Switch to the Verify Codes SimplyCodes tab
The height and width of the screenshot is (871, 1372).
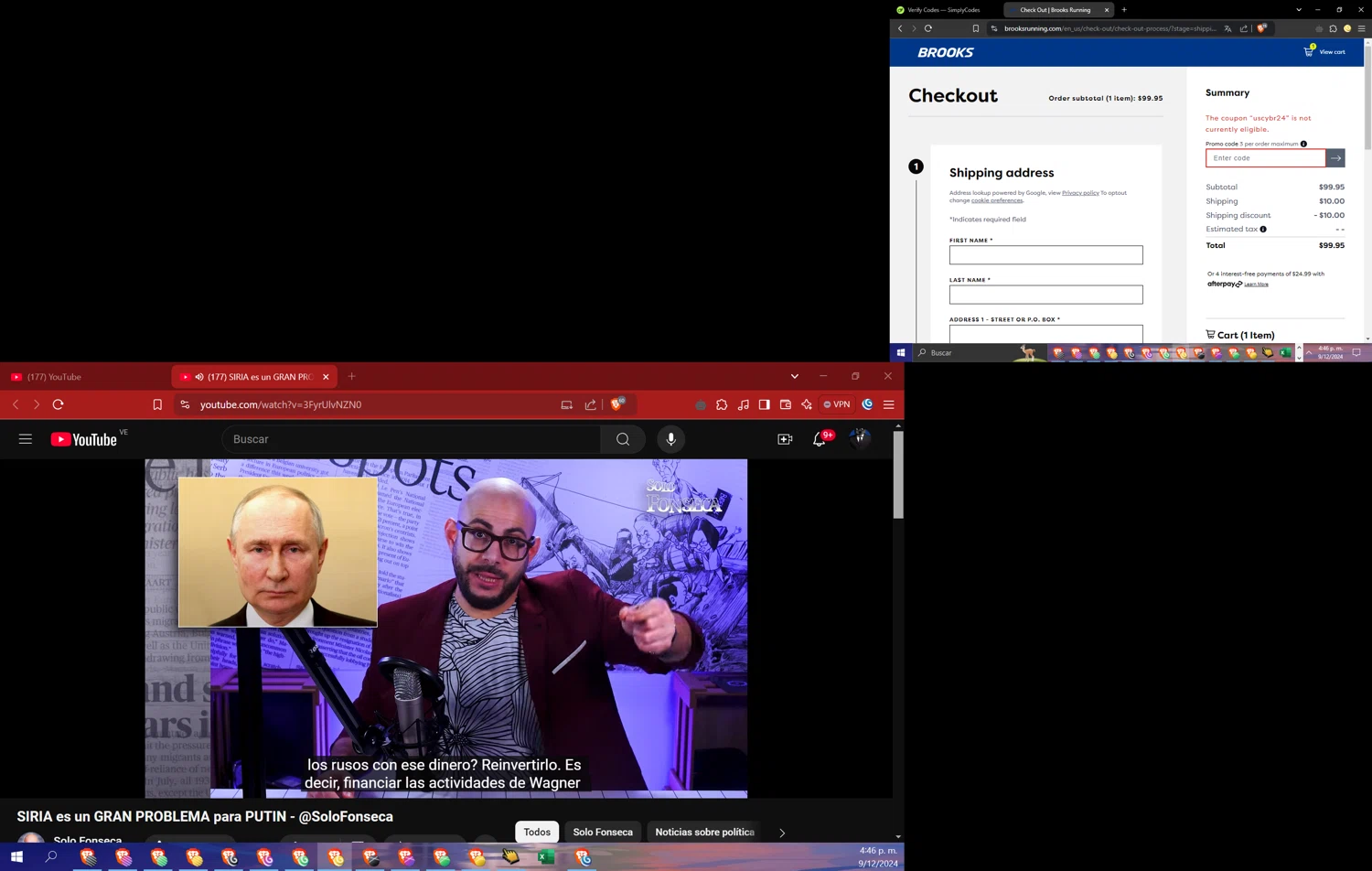tap(942, 10)
